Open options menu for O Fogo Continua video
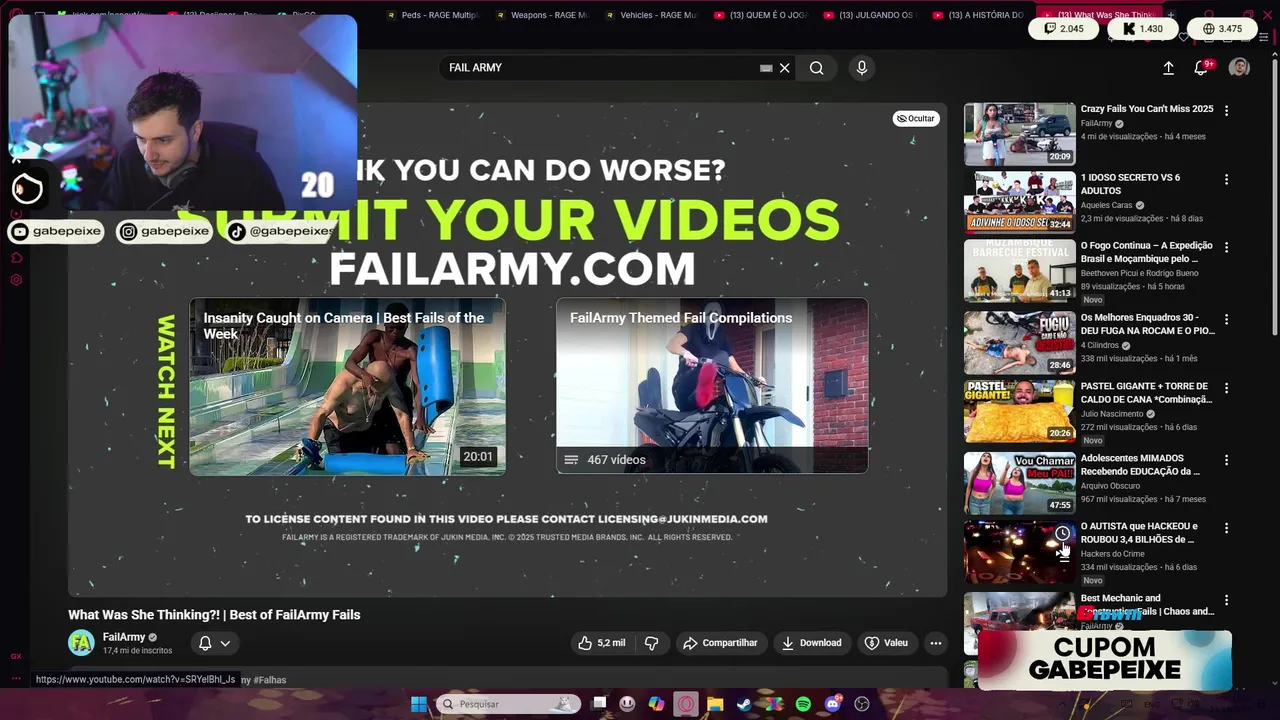Image resolution: width=1280 pixels, height=720 pixels. (x=1227, y=247)
